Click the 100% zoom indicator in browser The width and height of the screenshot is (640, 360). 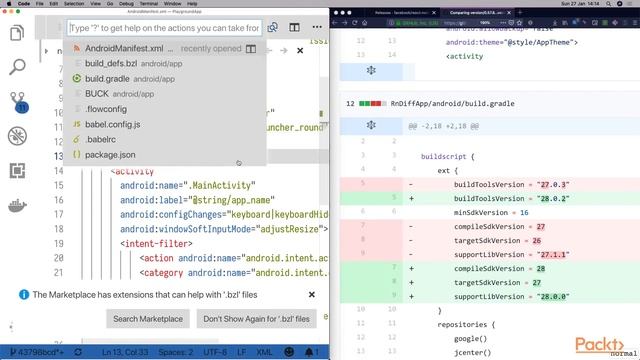[x=484, y=23]
